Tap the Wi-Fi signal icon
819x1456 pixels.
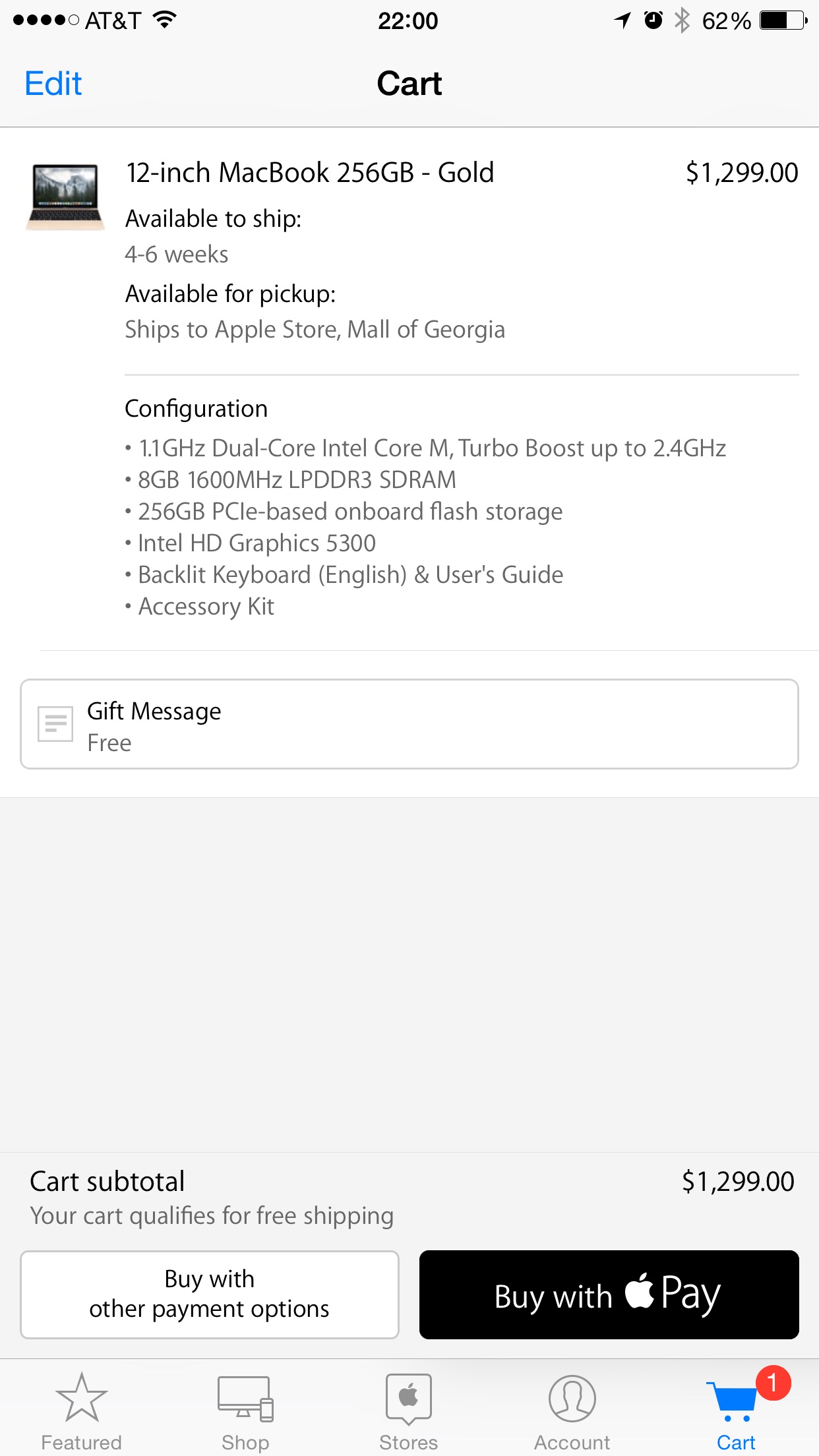[x=165, y=20]
